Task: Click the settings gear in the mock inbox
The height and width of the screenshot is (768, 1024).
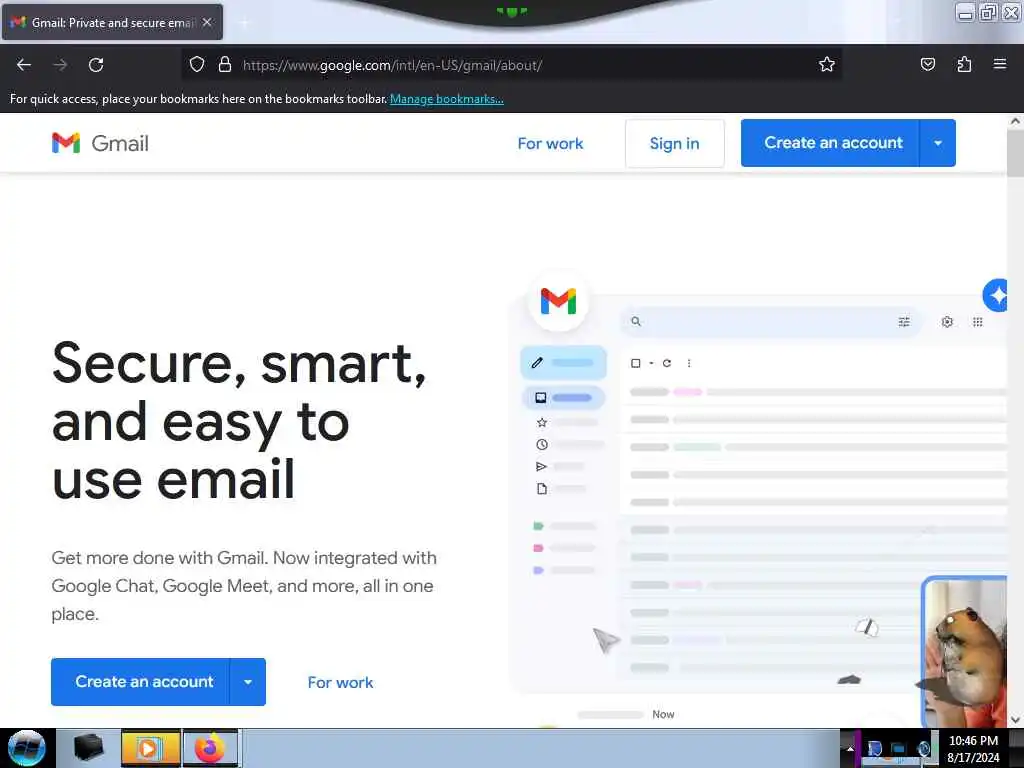Action: [x=947, y=322]
